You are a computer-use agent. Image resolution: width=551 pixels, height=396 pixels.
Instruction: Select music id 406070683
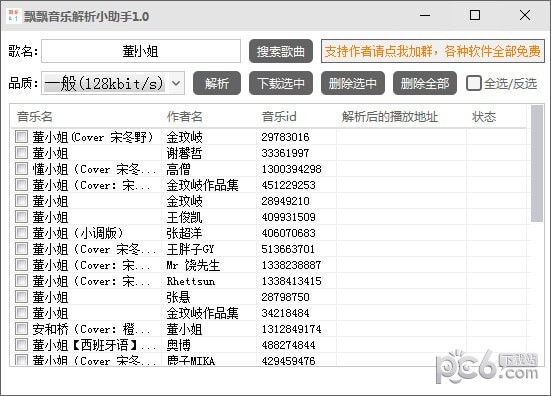[x=288, y=233]
